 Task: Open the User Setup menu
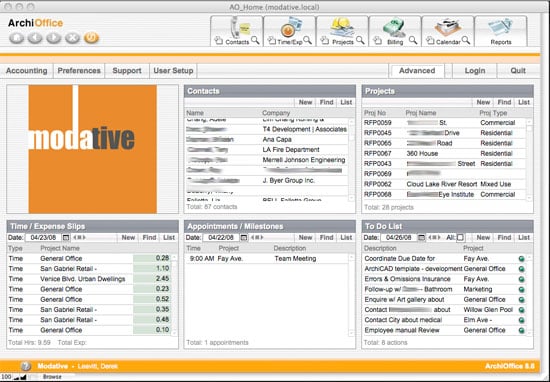[x=173, y=71]
